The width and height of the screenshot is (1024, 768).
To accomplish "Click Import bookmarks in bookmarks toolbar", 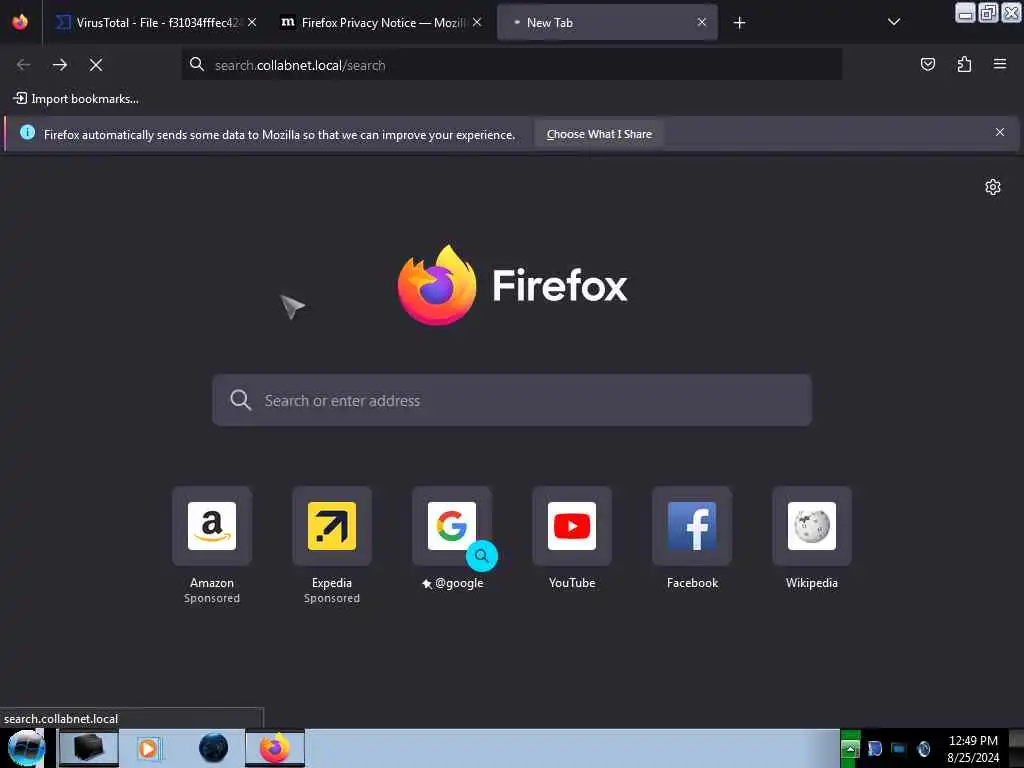I will click(x=76, y=99).
